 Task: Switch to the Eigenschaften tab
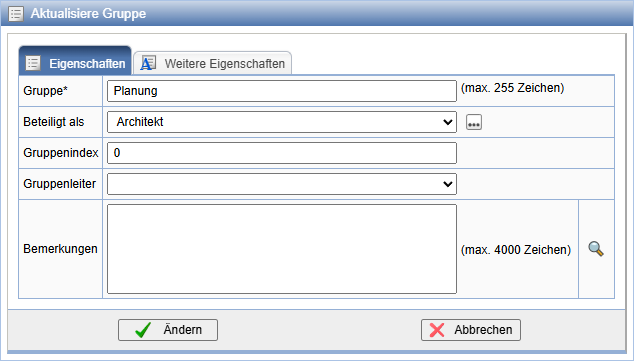tap(75, 61)
